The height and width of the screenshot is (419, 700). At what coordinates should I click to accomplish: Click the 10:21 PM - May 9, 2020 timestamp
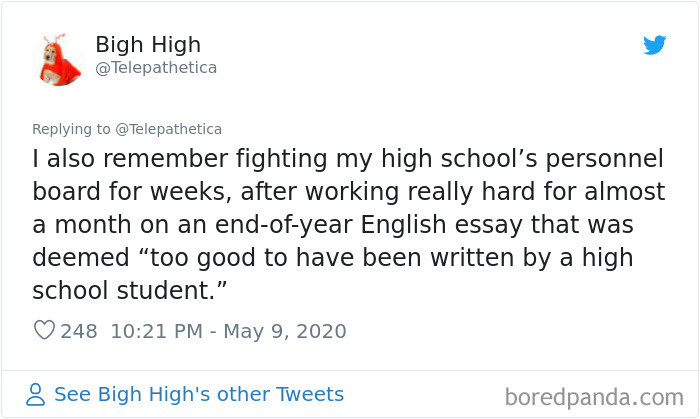click(x=228, y=331)
